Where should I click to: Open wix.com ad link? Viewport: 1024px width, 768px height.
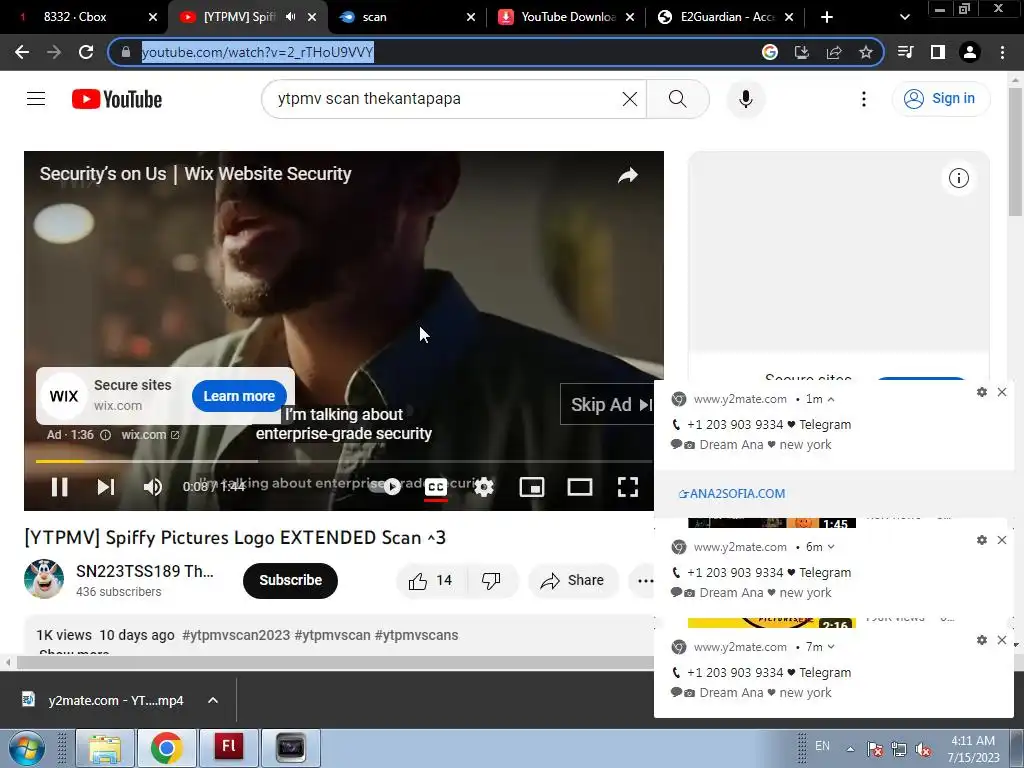tap(150, 435)
